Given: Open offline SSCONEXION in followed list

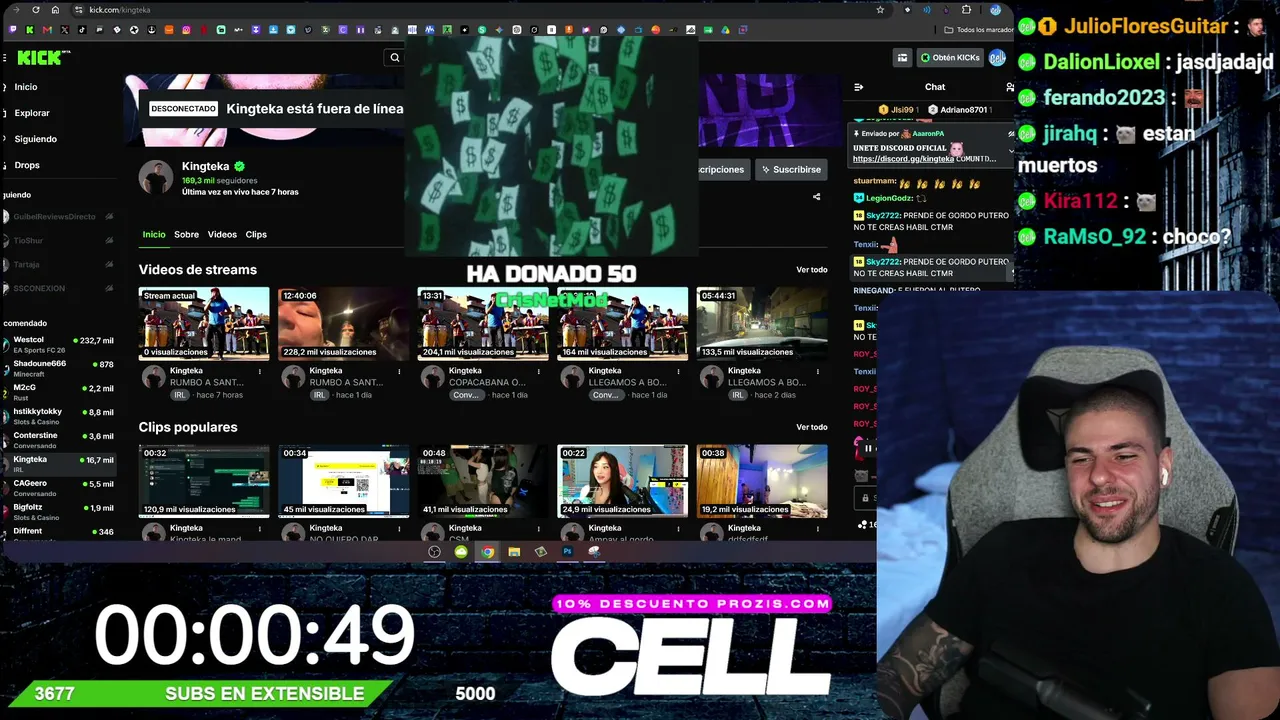Looking at the screenshot, I should pyautogui.click(x=60, y=289).
